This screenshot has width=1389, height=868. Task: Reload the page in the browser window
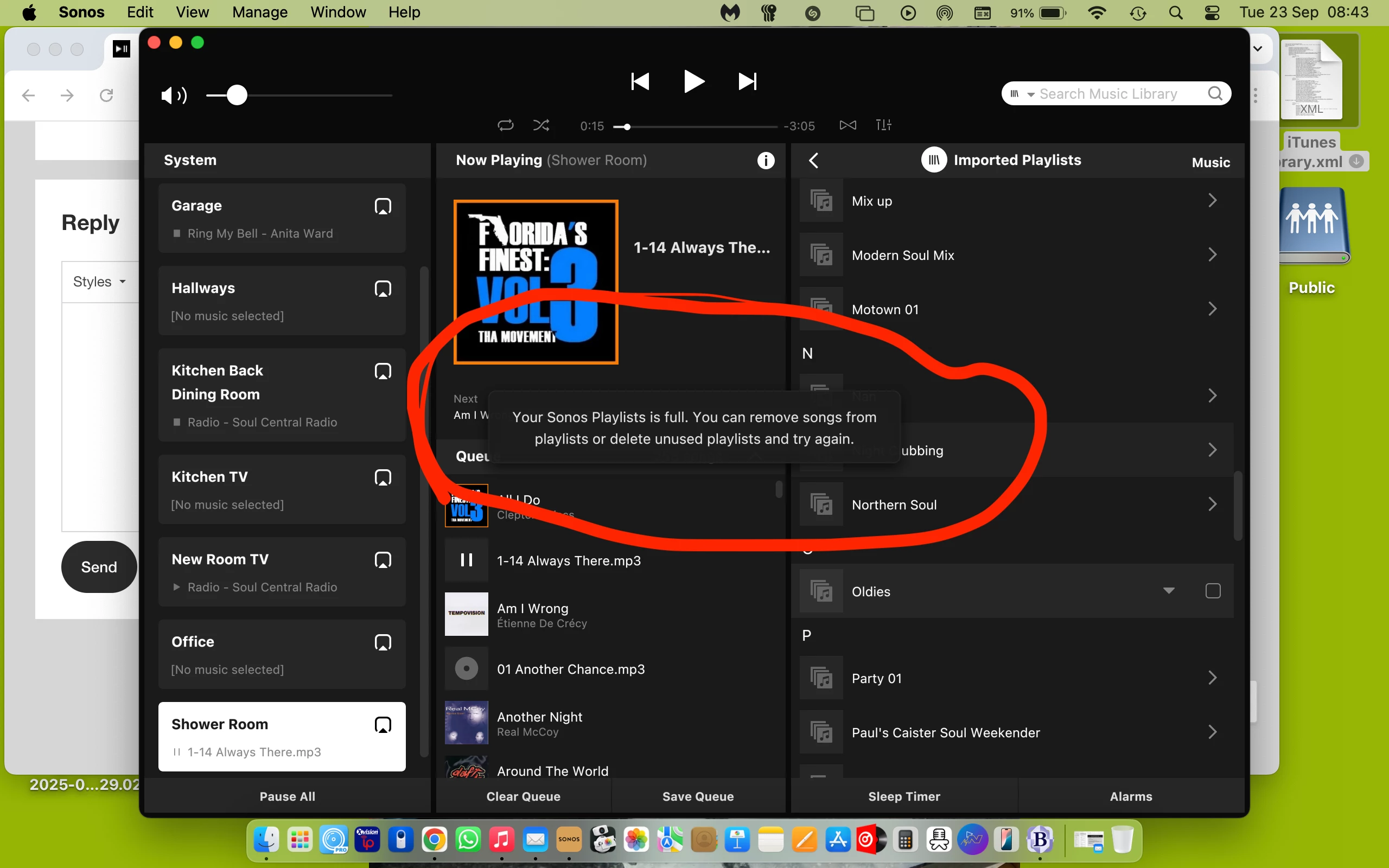pos(106,95)
